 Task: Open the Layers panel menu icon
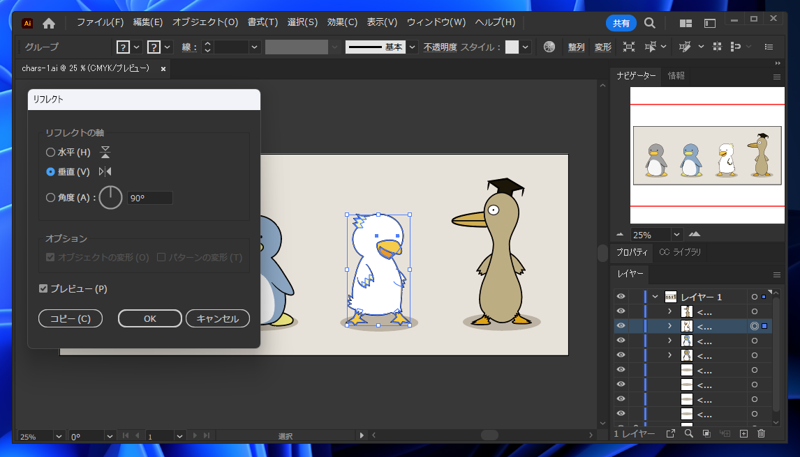click(777, 275)
